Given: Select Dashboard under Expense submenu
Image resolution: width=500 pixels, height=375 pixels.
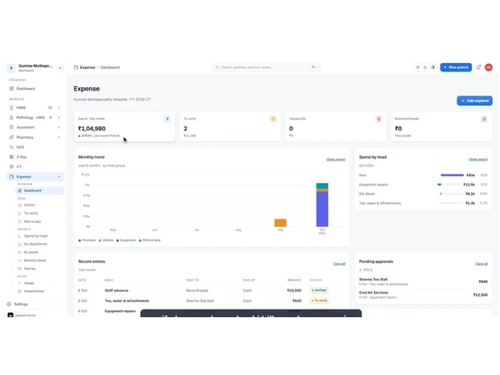Looking at the screenshot, I should pyautogui.click(x=40, y=191).
